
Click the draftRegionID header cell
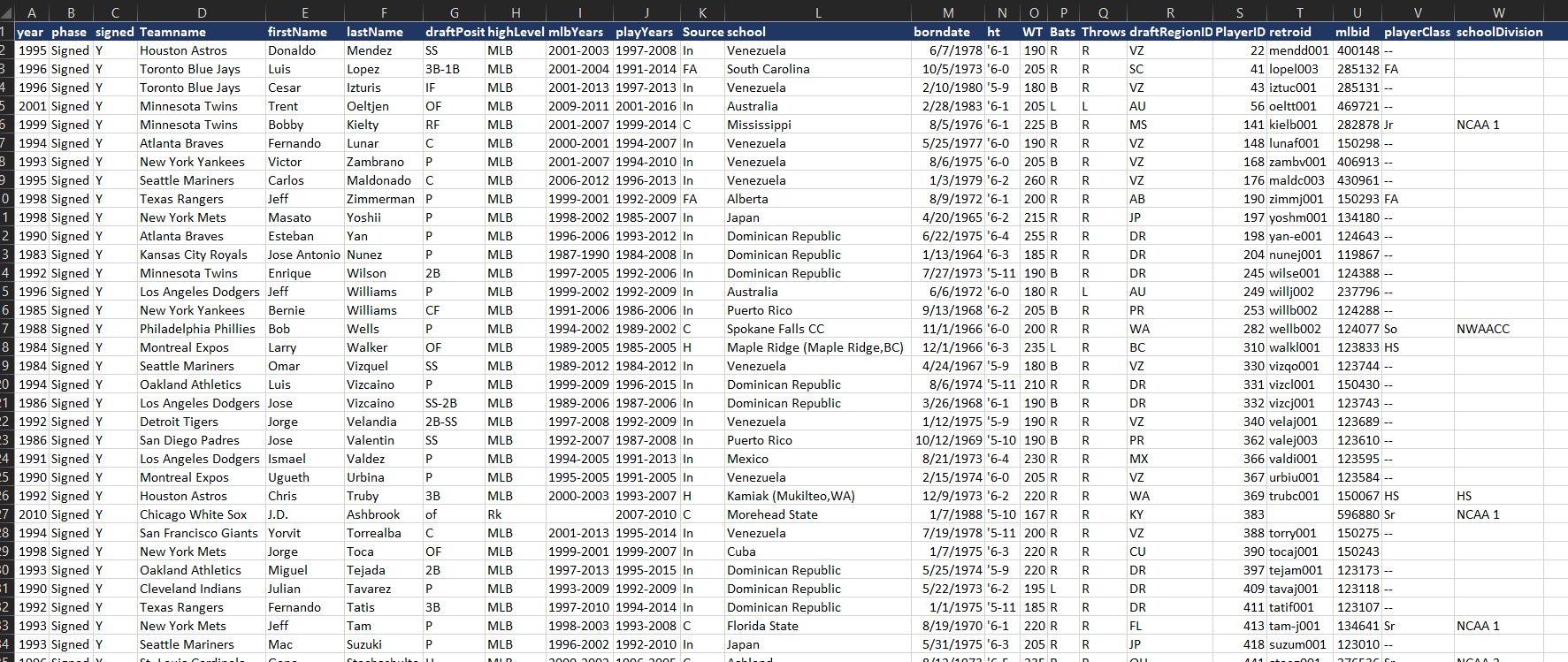pyautogui.click(x=1170, y=32)
